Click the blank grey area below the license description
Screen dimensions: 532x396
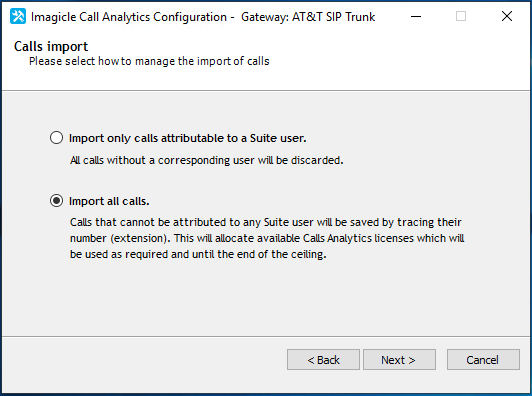265,299
